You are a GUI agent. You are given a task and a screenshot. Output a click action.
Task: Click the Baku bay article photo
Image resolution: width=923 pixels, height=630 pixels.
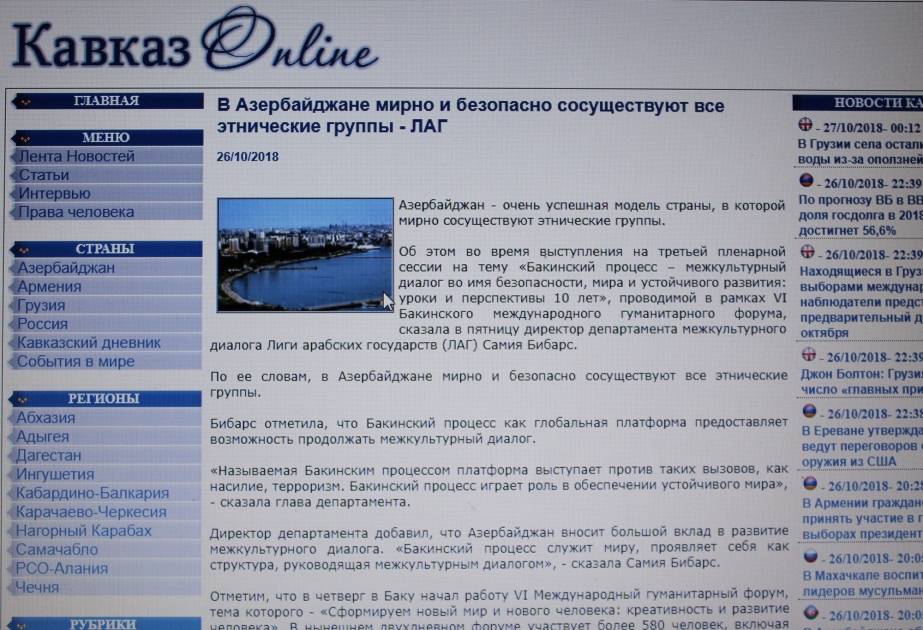tap(305, 254)
